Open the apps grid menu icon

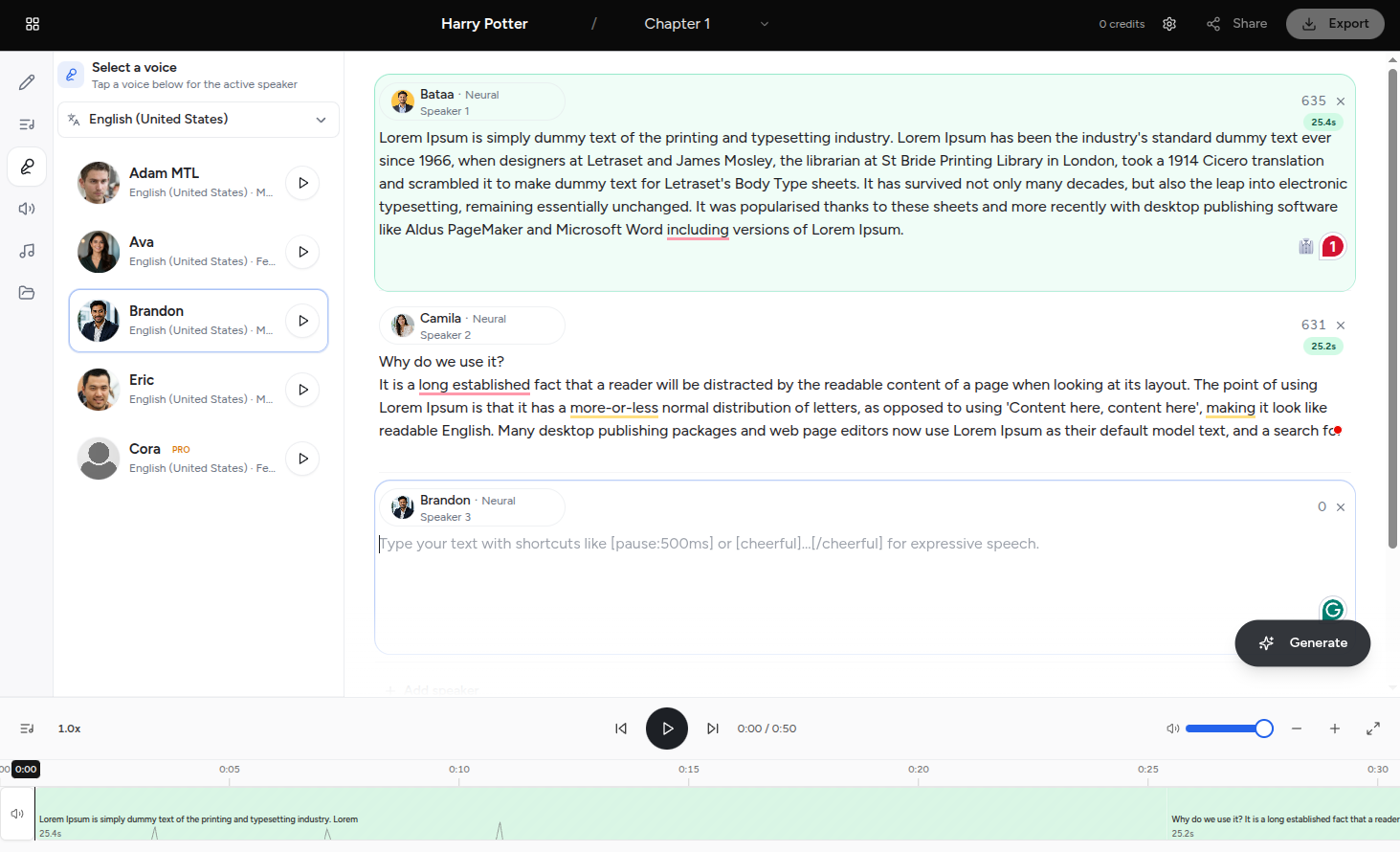pyautogui.click(x=33, y=24)
